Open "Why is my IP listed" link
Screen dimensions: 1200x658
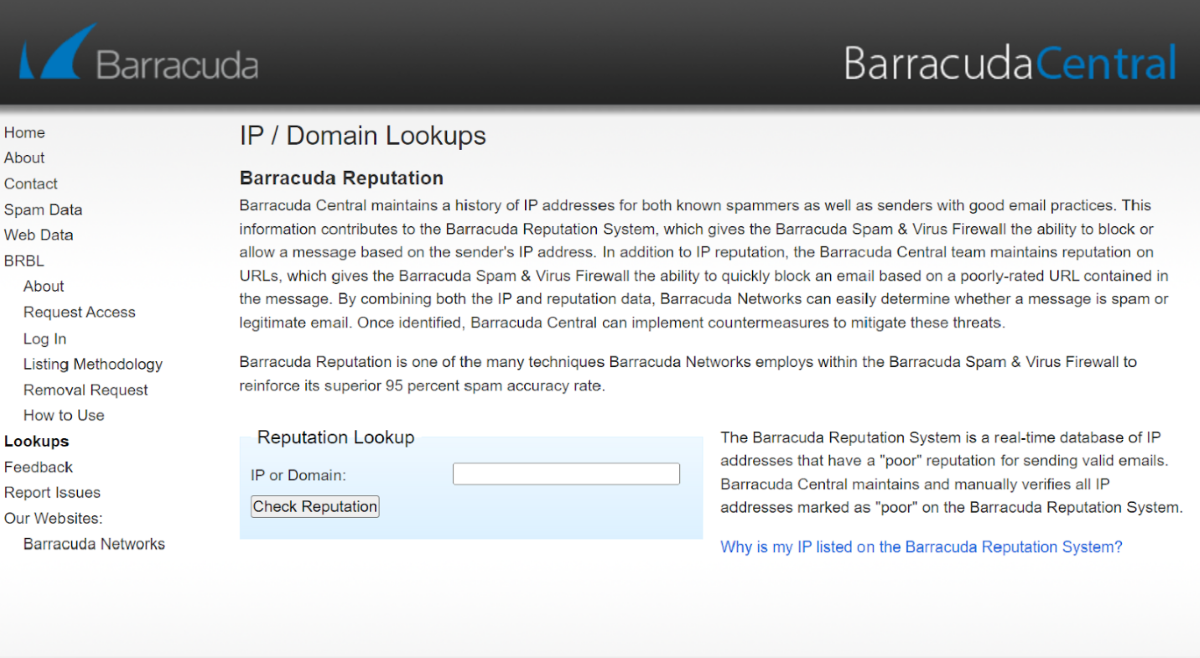921,547
